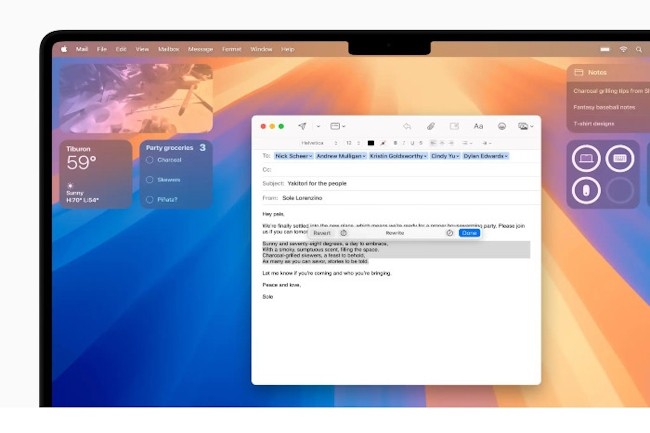Check off the Skewers reminder
This screenshot has height=433, width=650.
150,180
